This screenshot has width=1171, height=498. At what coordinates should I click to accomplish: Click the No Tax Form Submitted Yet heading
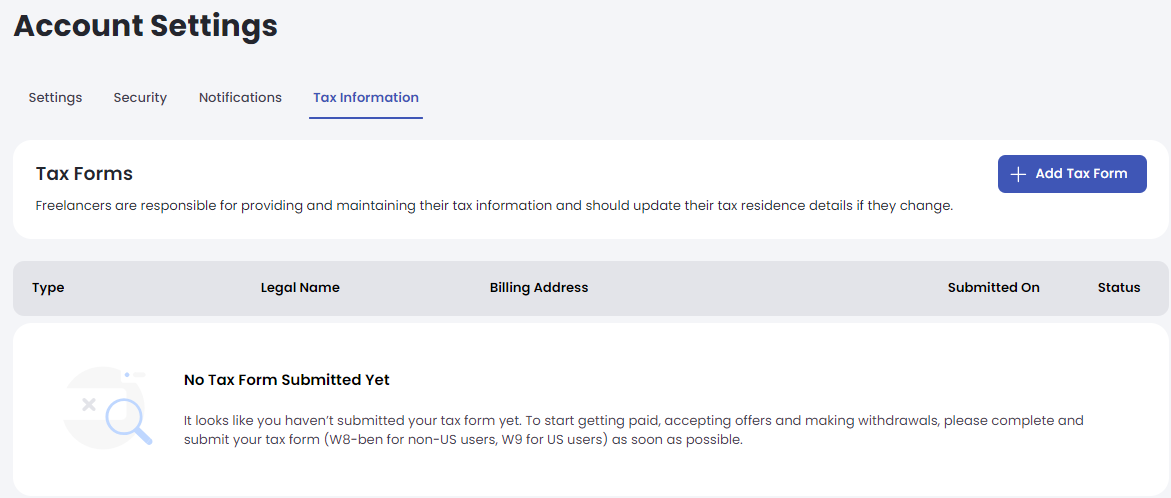[287, 380]
